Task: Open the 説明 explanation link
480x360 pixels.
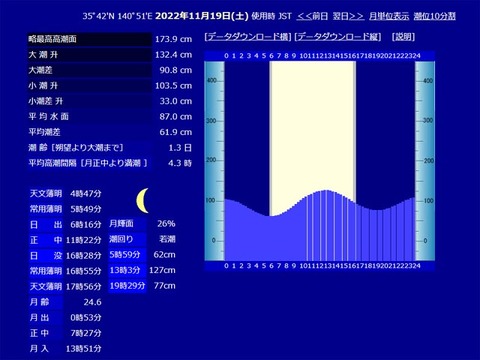Action: 403,37
